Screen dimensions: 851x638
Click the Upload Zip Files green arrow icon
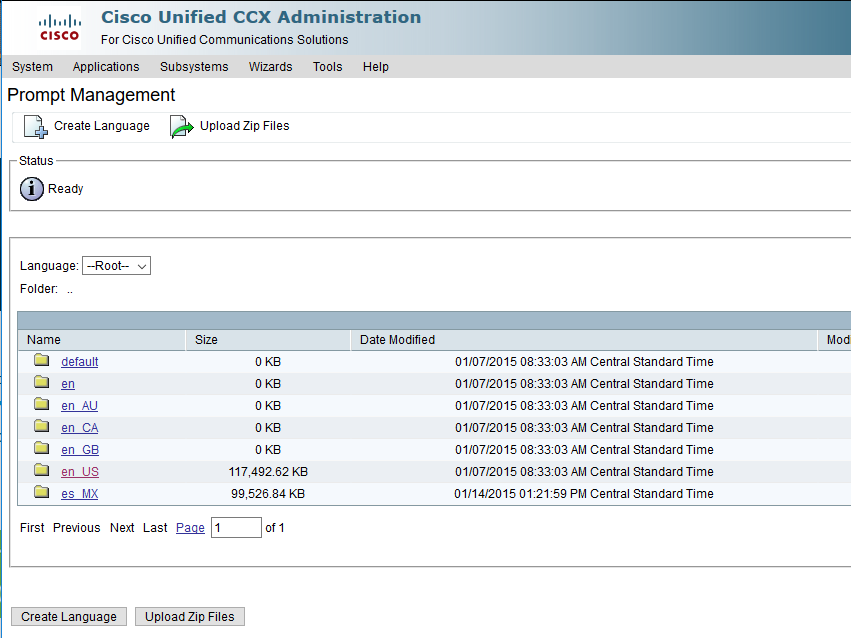click(x=182, y=126)
